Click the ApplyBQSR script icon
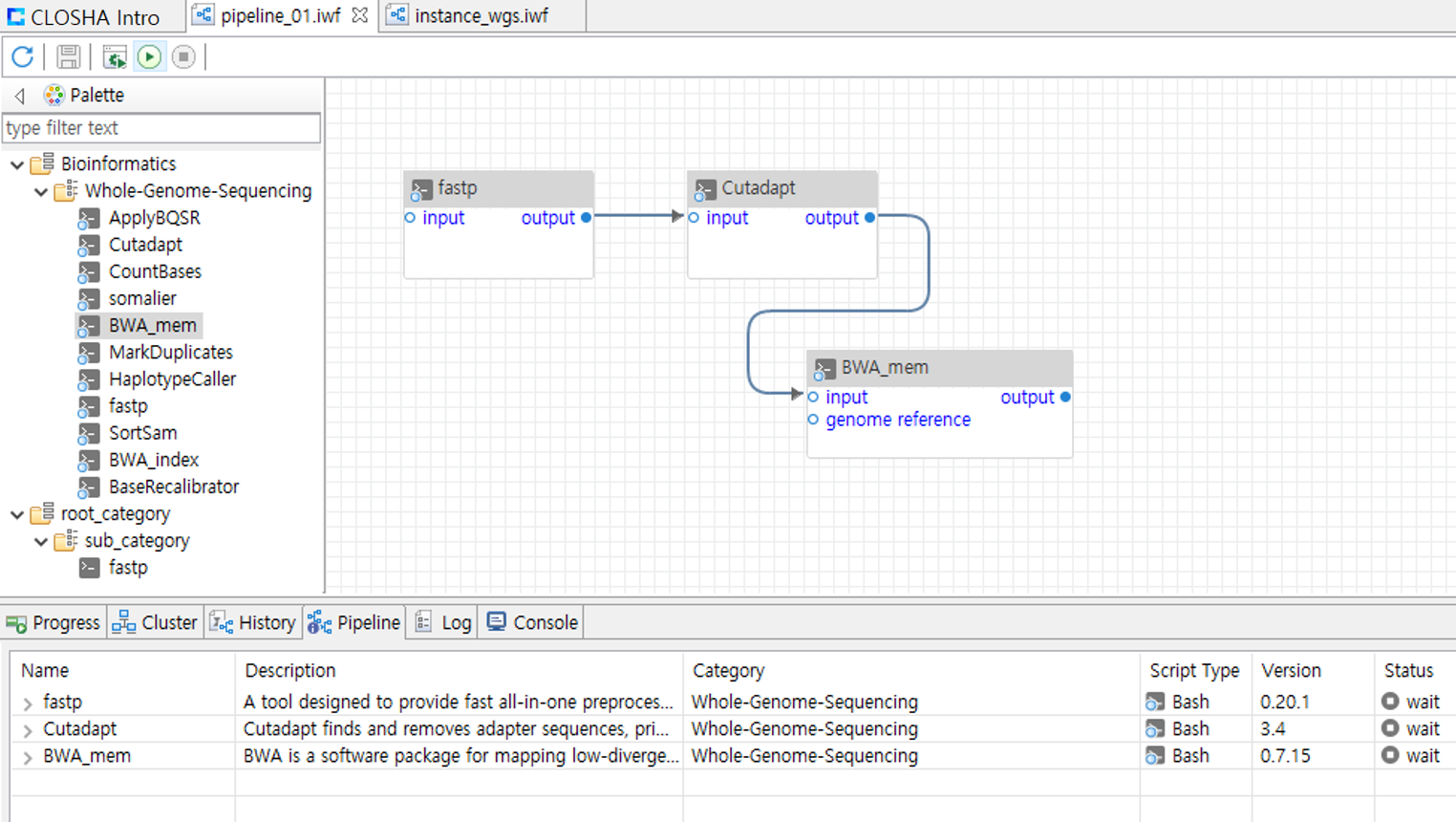 (x=89, y=219)
